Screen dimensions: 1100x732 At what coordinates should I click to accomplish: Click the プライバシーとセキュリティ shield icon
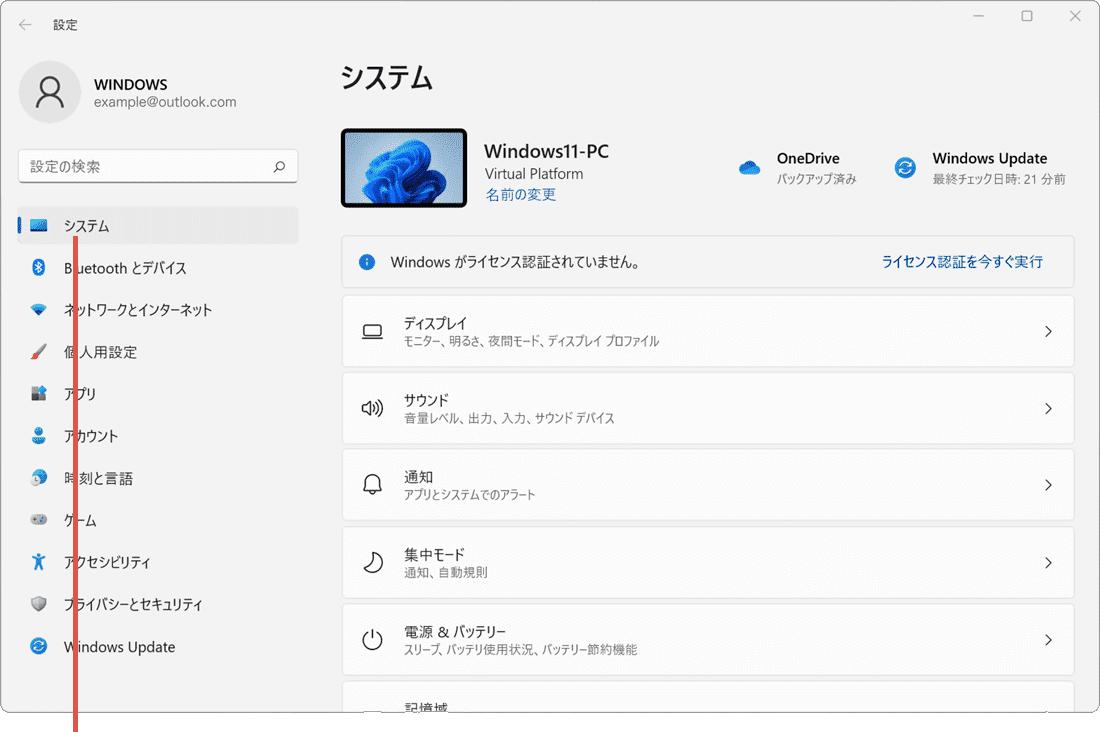click(38, 604)
